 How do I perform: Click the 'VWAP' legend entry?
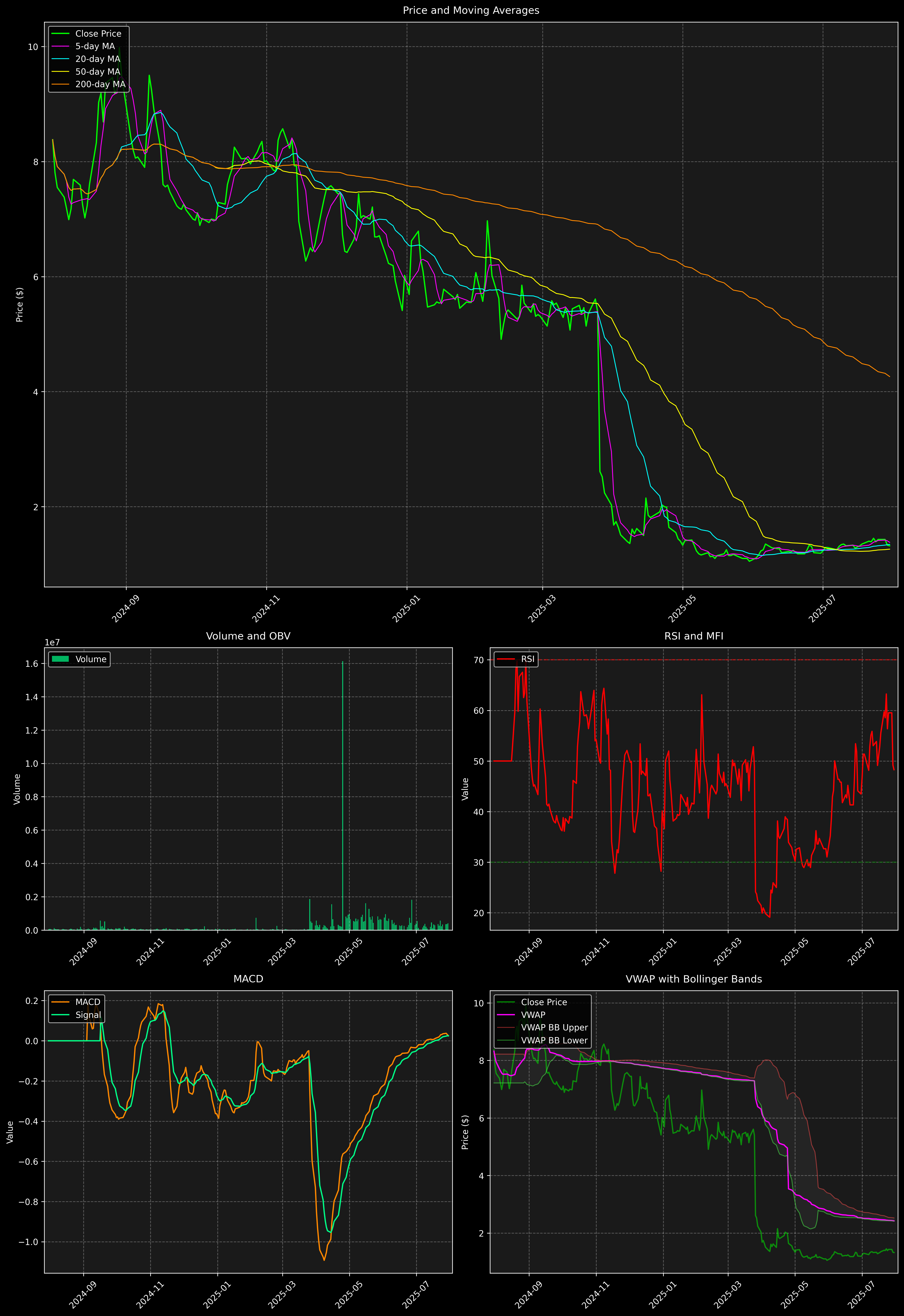[533, 1015]
